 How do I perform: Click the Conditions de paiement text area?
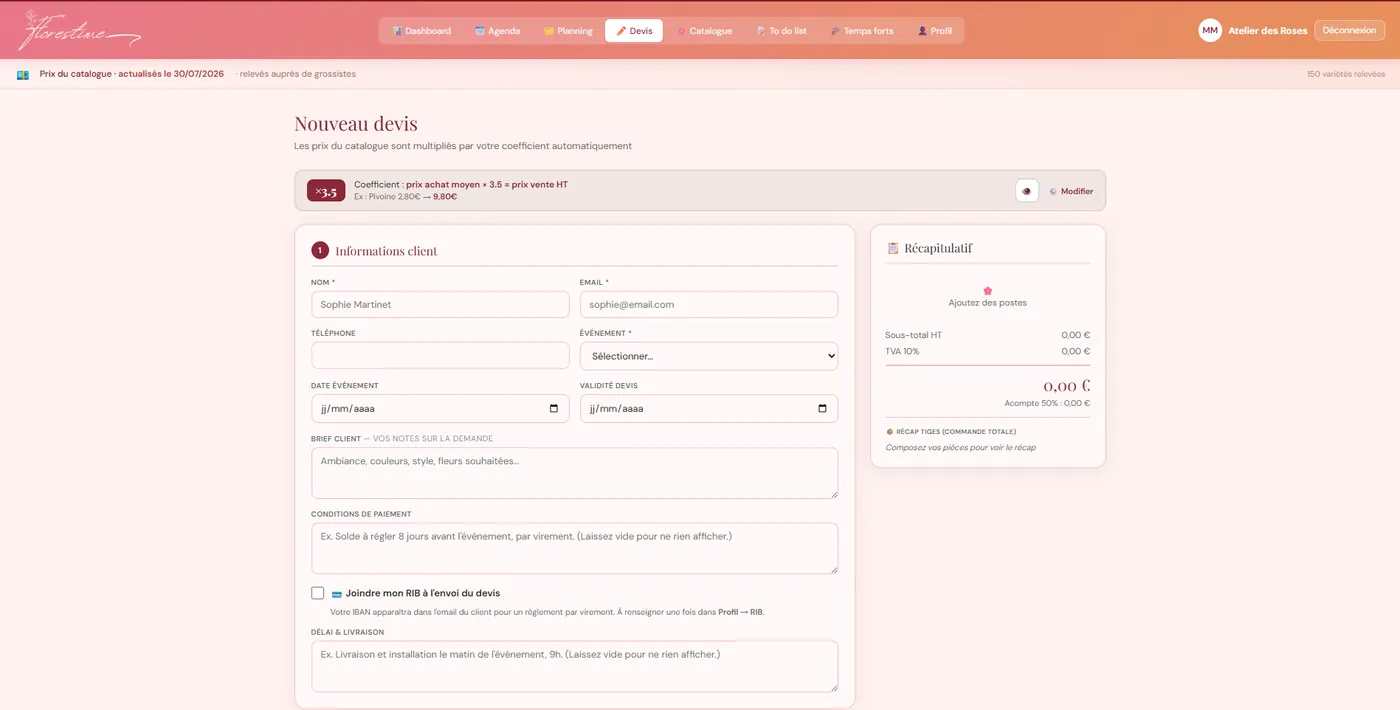575,548
